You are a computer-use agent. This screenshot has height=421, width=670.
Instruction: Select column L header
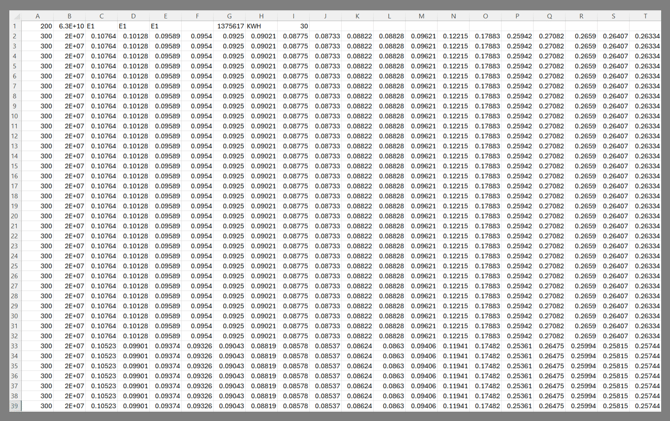(389, 16)
